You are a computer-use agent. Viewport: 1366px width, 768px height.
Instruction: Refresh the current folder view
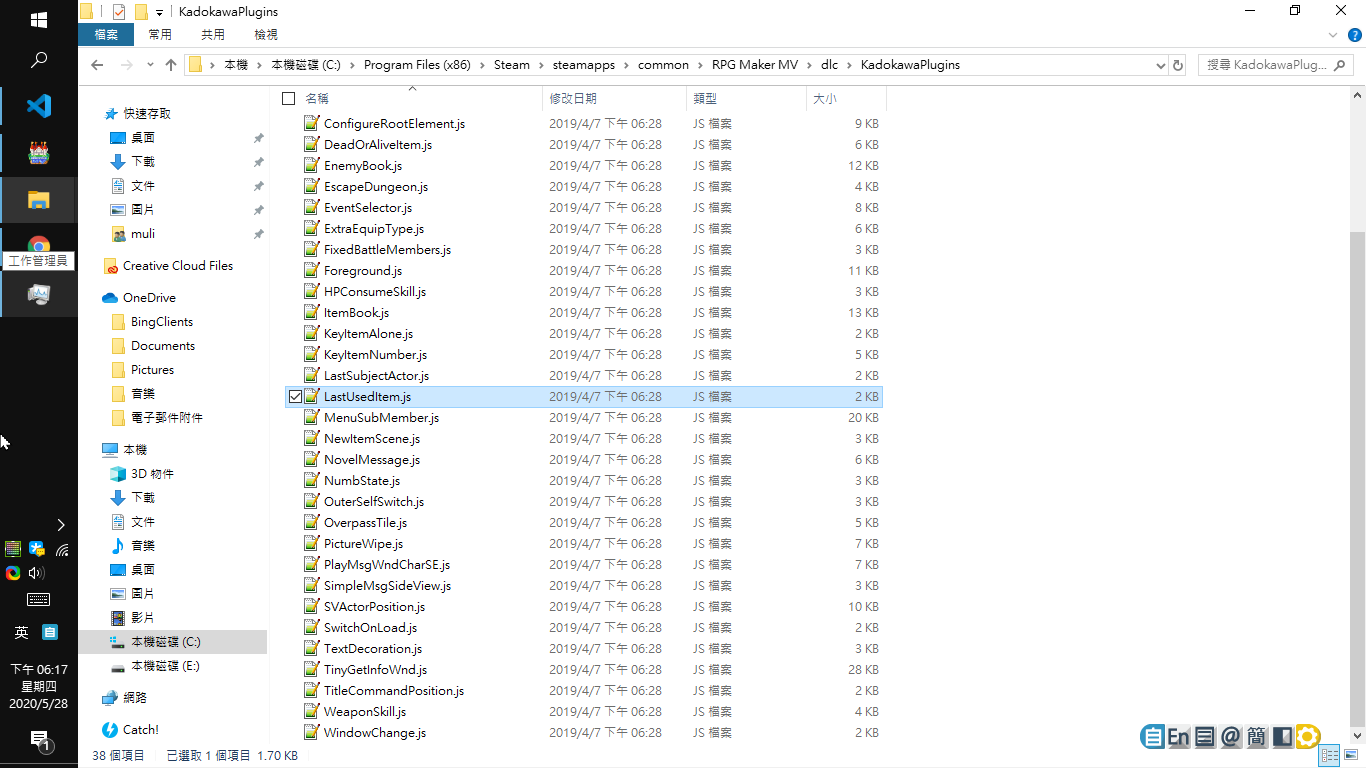(1177, 65)
